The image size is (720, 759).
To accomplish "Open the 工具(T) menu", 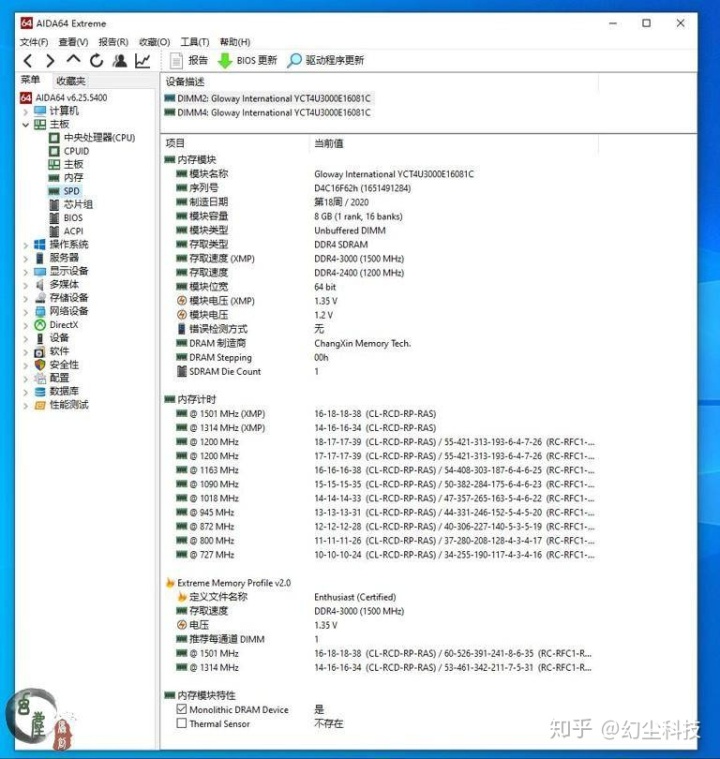I will (195, 42).
